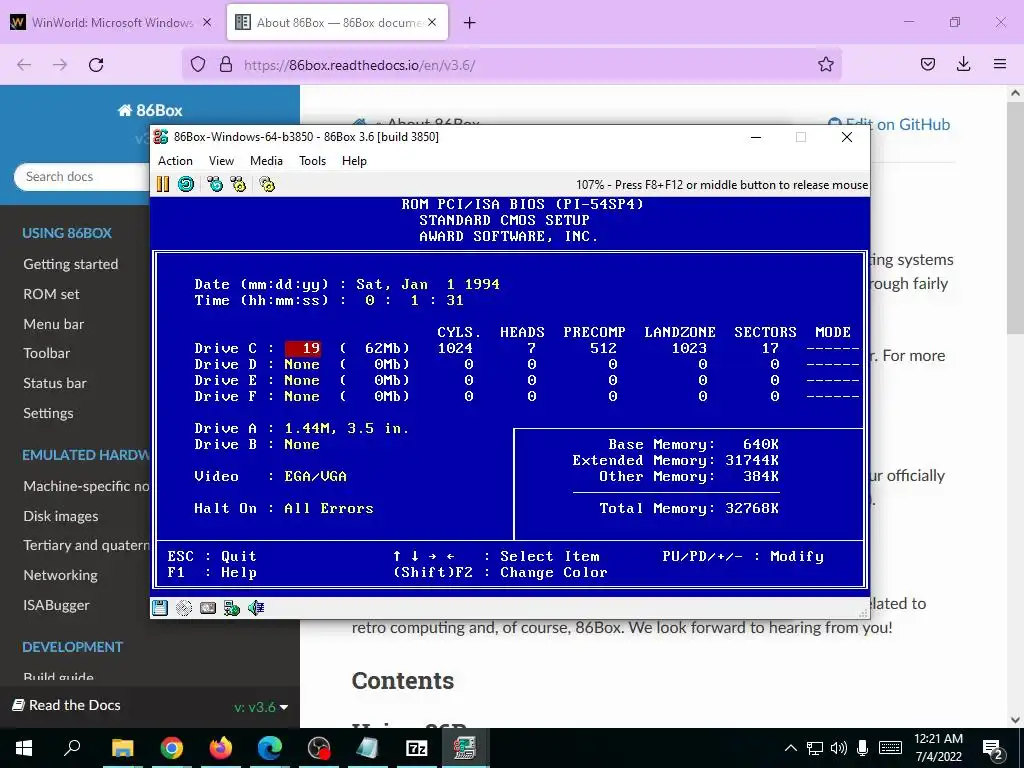Click the Halt On All Errors value
This screenshot has height=768, width=1024.
[328, 508]
